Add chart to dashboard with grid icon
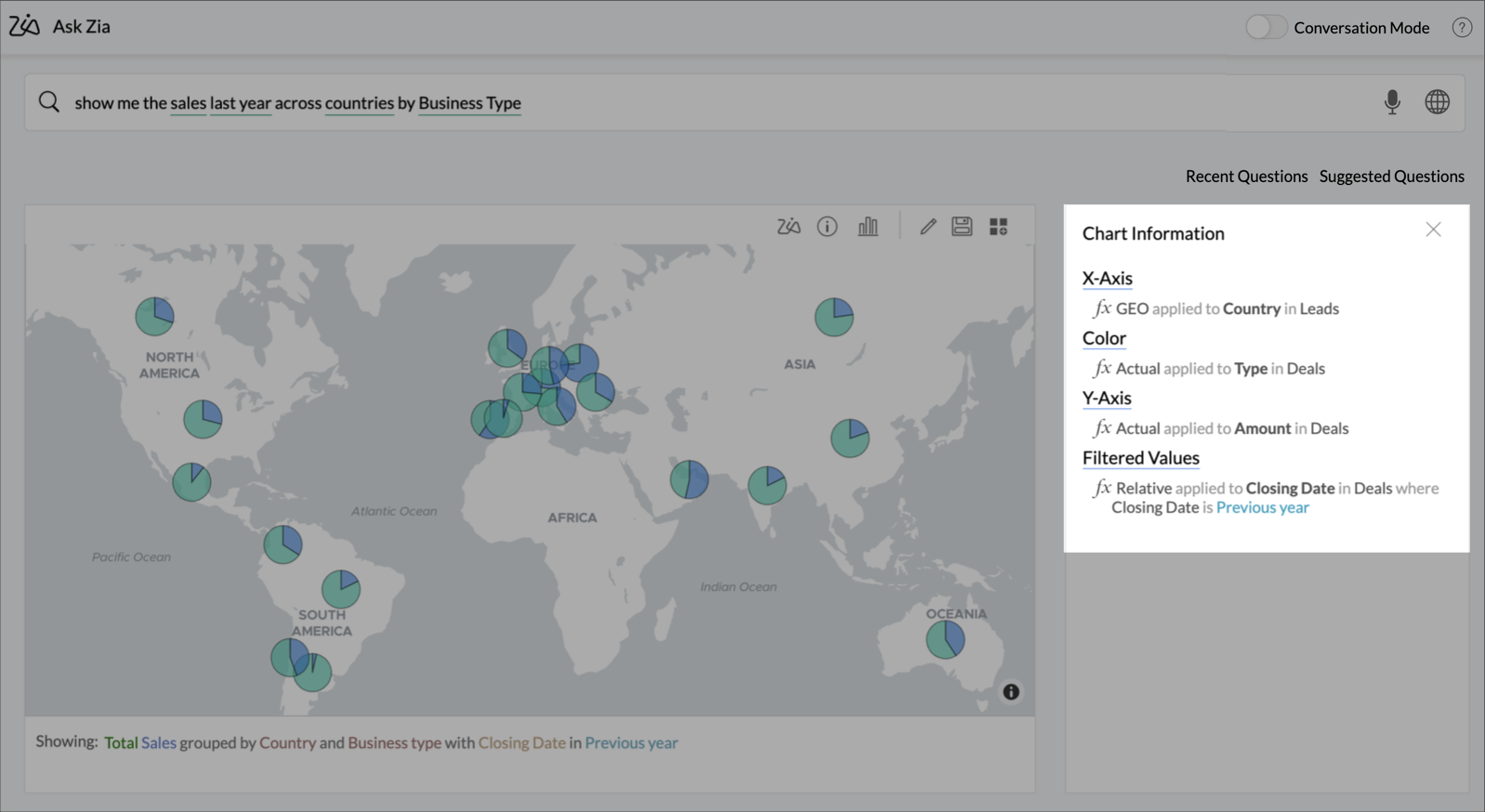This screenshot has width=1485, height=812. 999,227
